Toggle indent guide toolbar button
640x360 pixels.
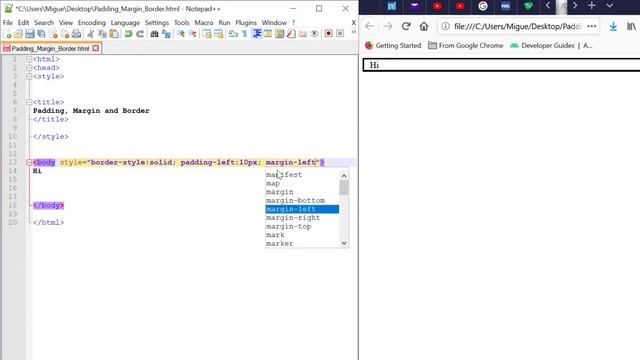pyautogui.click(x=257, y=34)
